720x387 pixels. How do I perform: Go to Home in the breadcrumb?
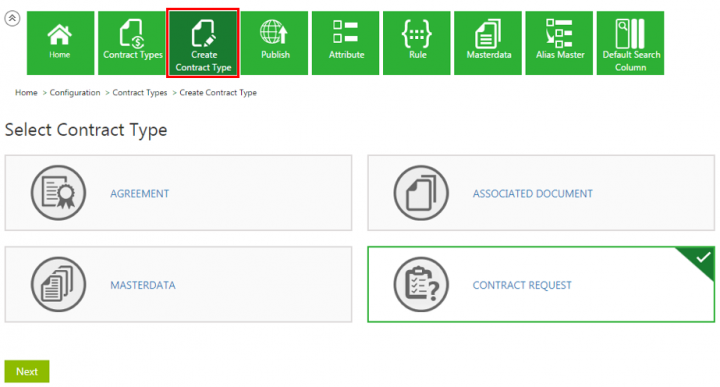tap(26, 92)
